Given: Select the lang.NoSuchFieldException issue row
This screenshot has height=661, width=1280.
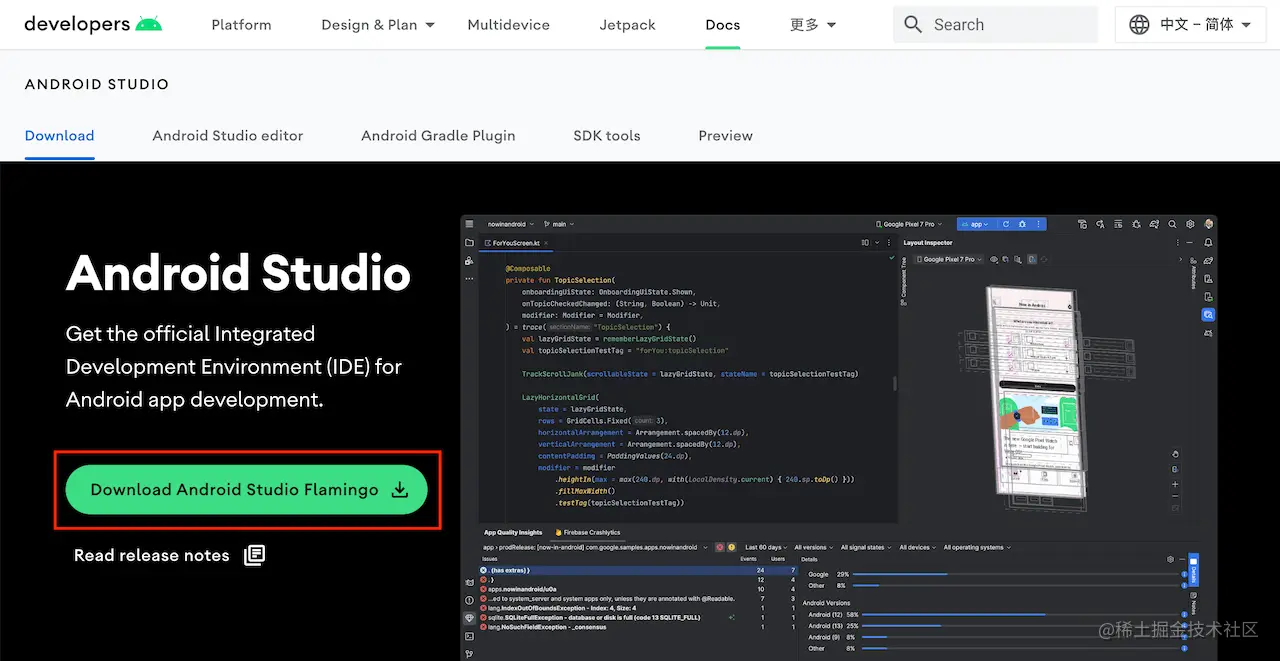Looking at the screenshot, I should [636, 627].
